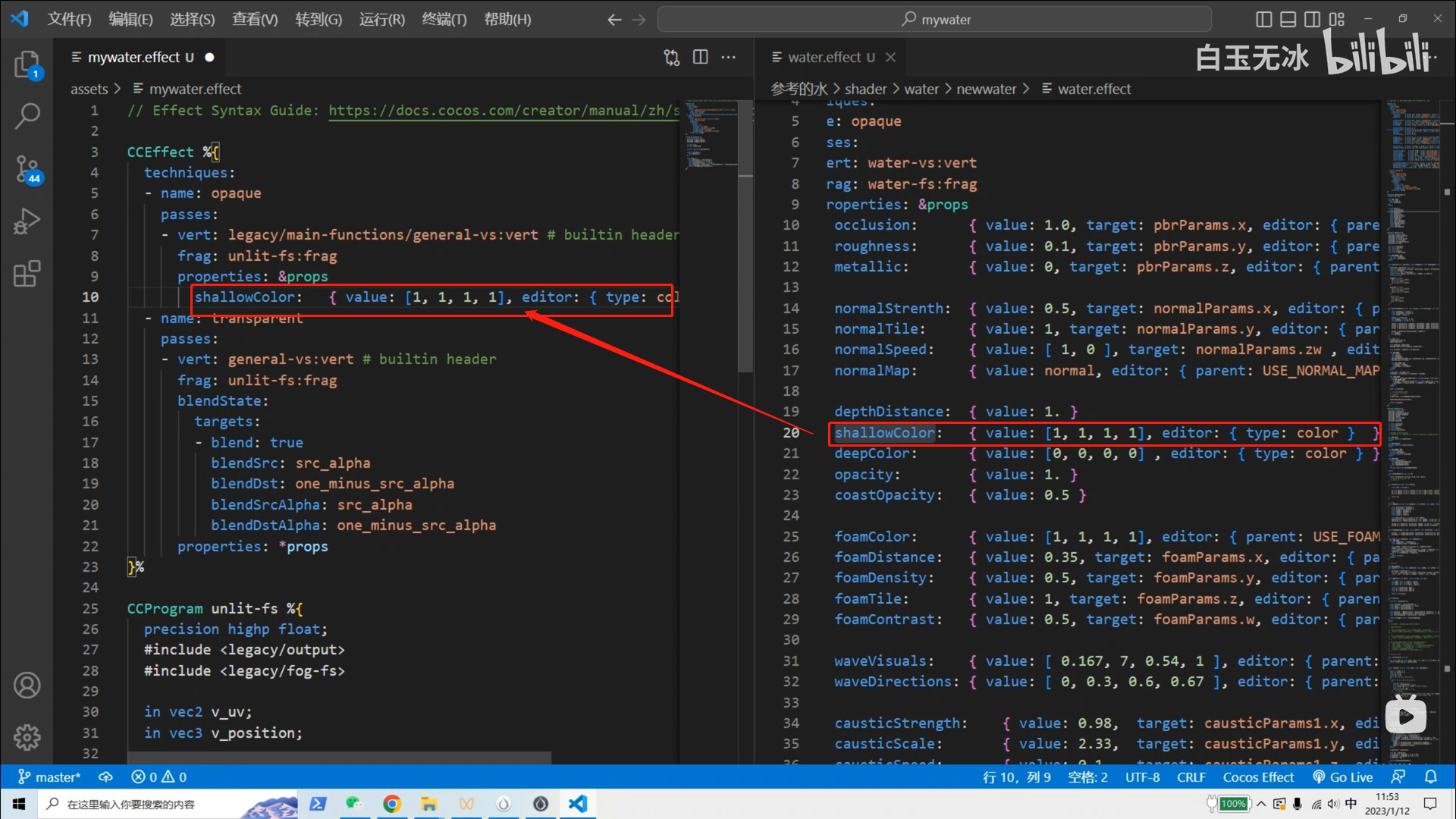The height and width of the screenshot is (819, 1456).
Task: Open the 终端(T) menu
Action: click(444, 19)
